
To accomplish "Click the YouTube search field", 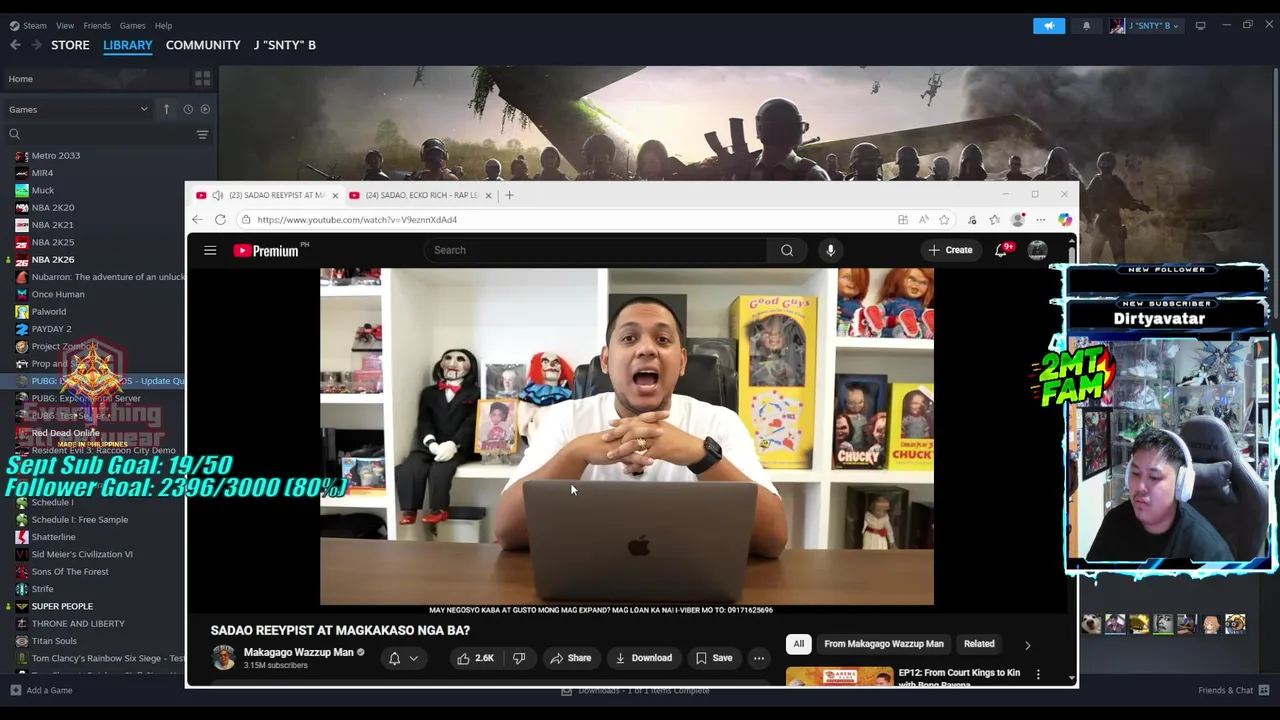I will [595, 250].
